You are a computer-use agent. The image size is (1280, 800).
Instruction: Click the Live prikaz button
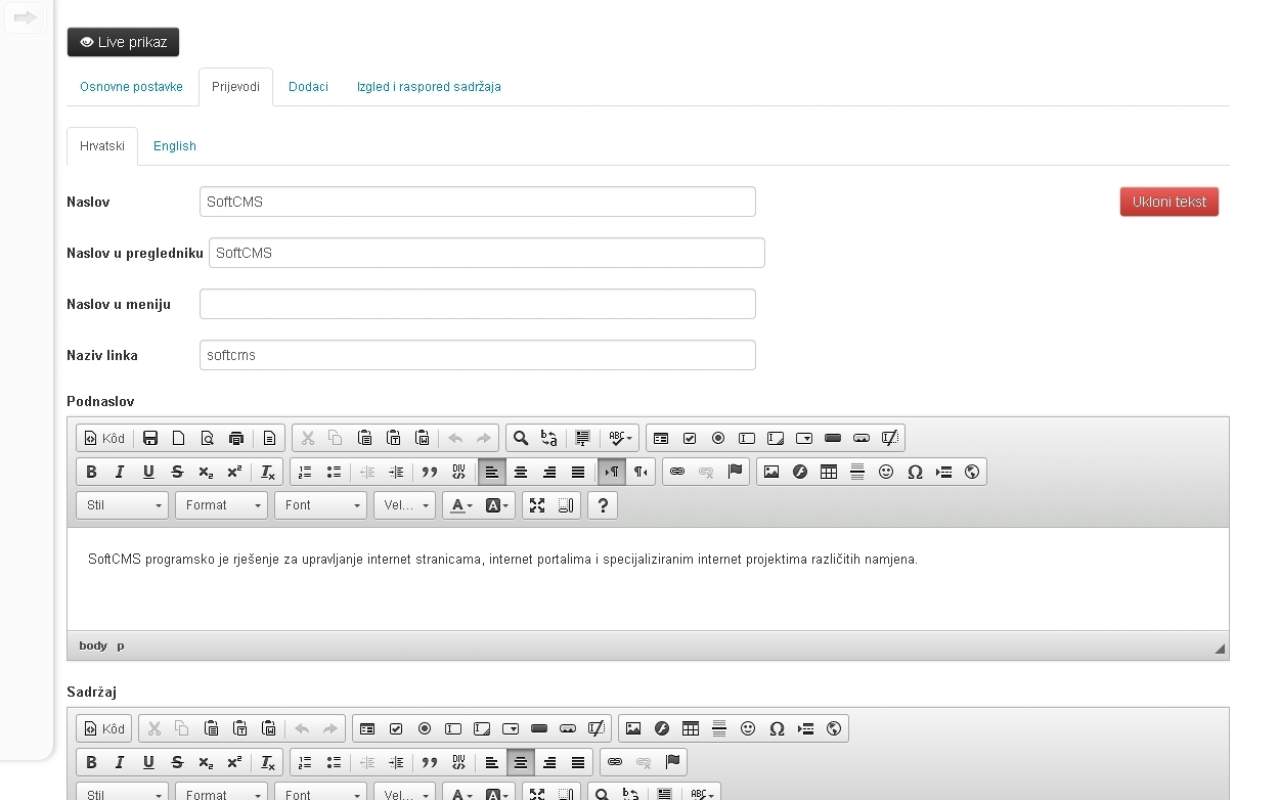tap(123, 42)
